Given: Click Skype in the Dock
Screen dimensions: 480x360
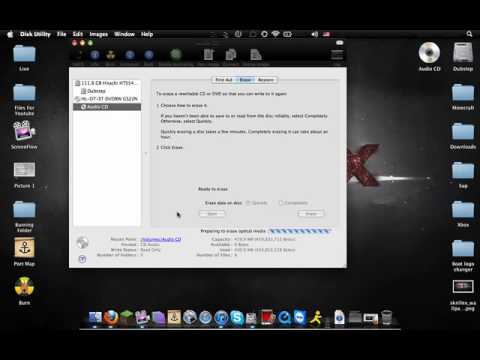Looking at the screenshot, I should [237, 317].
